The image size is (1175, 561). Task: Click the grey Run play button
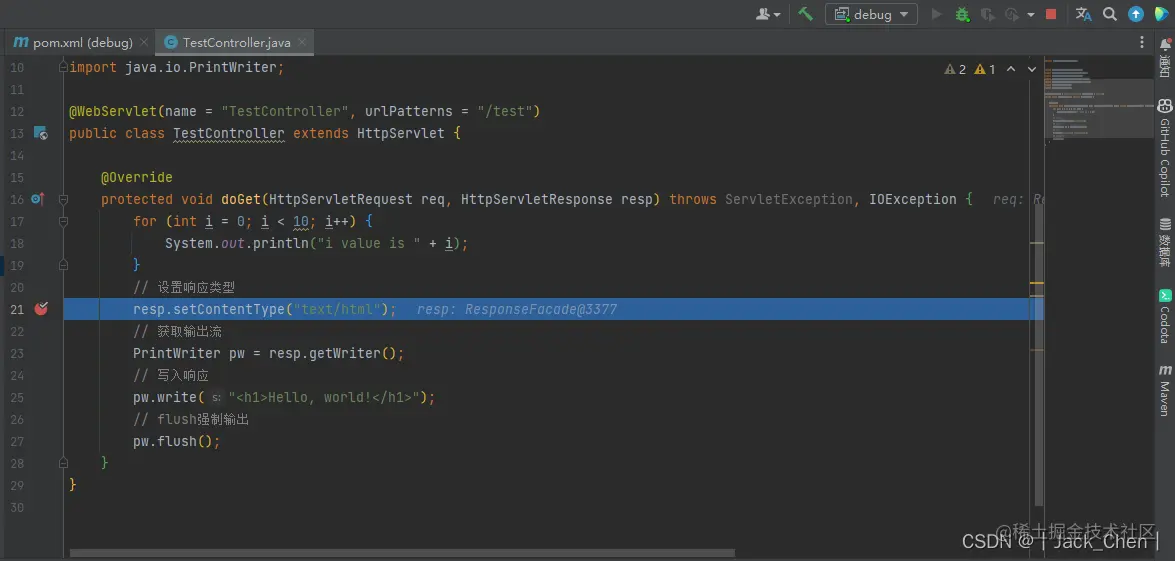click(937, 13)
